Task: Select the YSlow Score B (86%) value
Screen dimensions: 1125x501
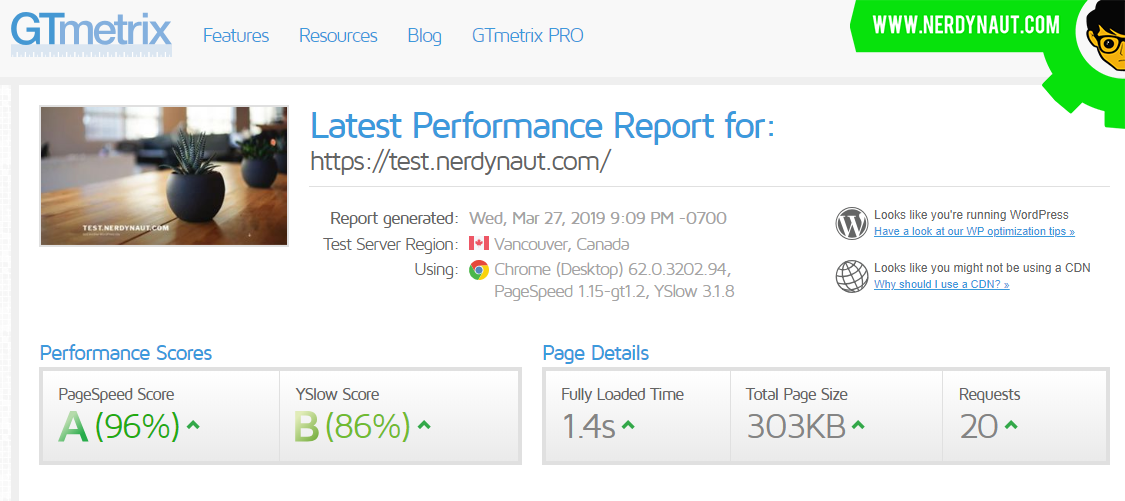Action: coord(352,427)
